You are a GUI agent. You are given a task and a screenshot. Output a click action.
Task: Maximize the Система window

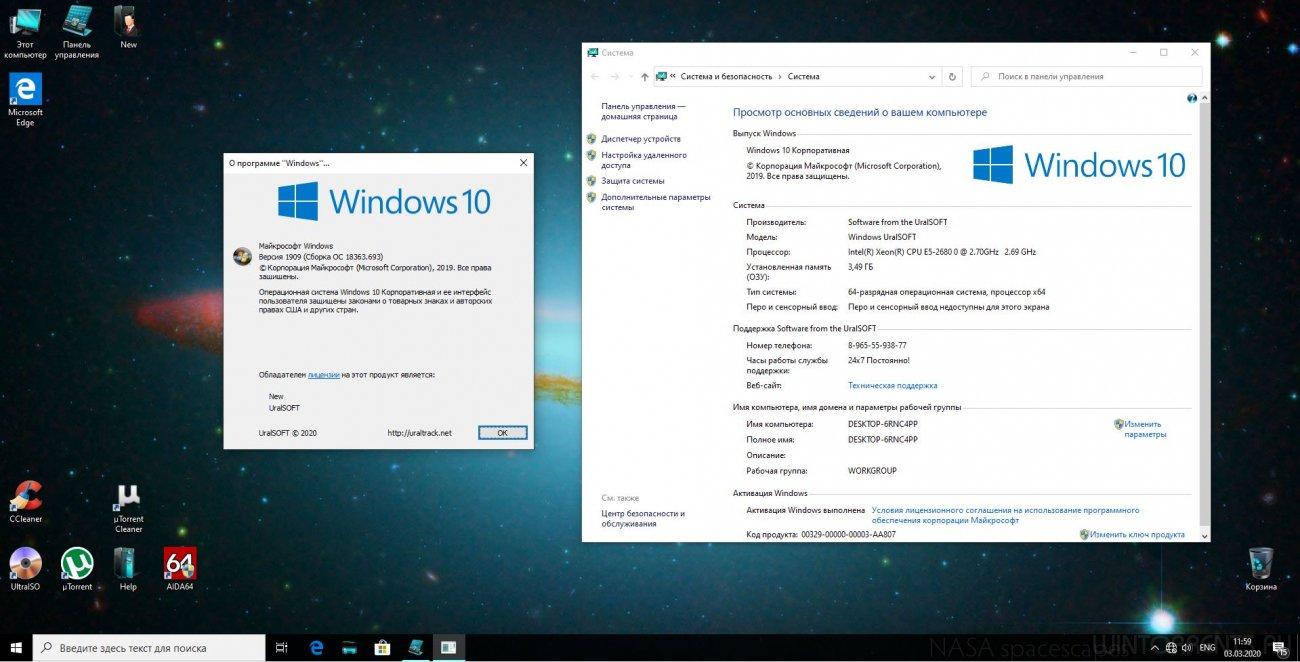(1163, 52)
